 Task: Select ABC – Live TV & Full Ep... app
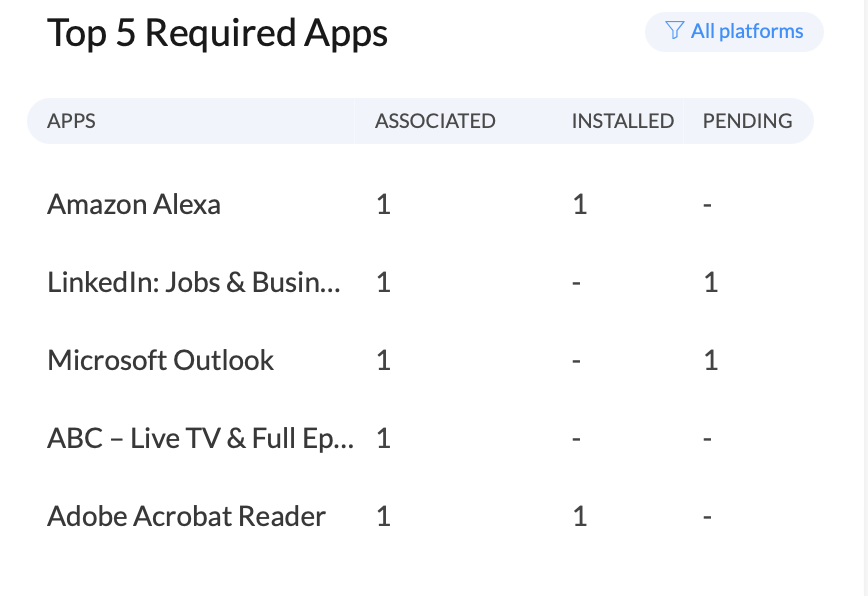(x=200, y=438)
